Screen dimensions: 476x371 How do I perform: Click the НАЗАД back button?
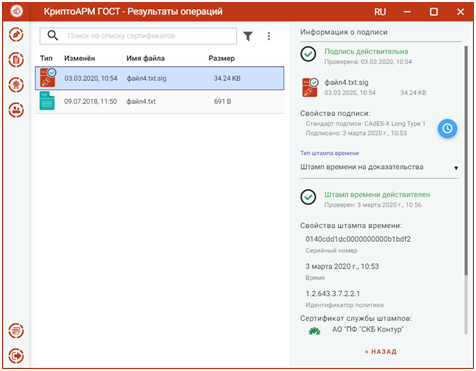point(381,352)
